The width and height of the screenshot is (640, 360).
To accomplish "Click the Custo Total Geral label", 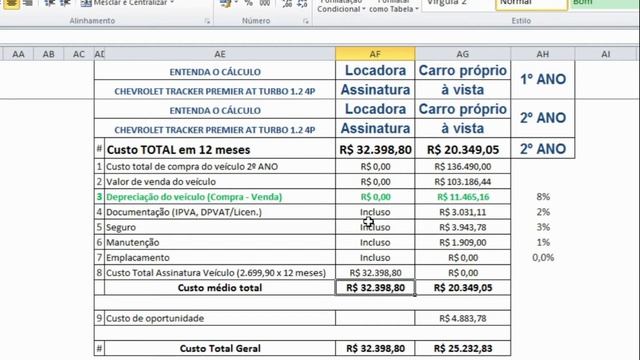I will pyautogui.click(x=220, y=348).
